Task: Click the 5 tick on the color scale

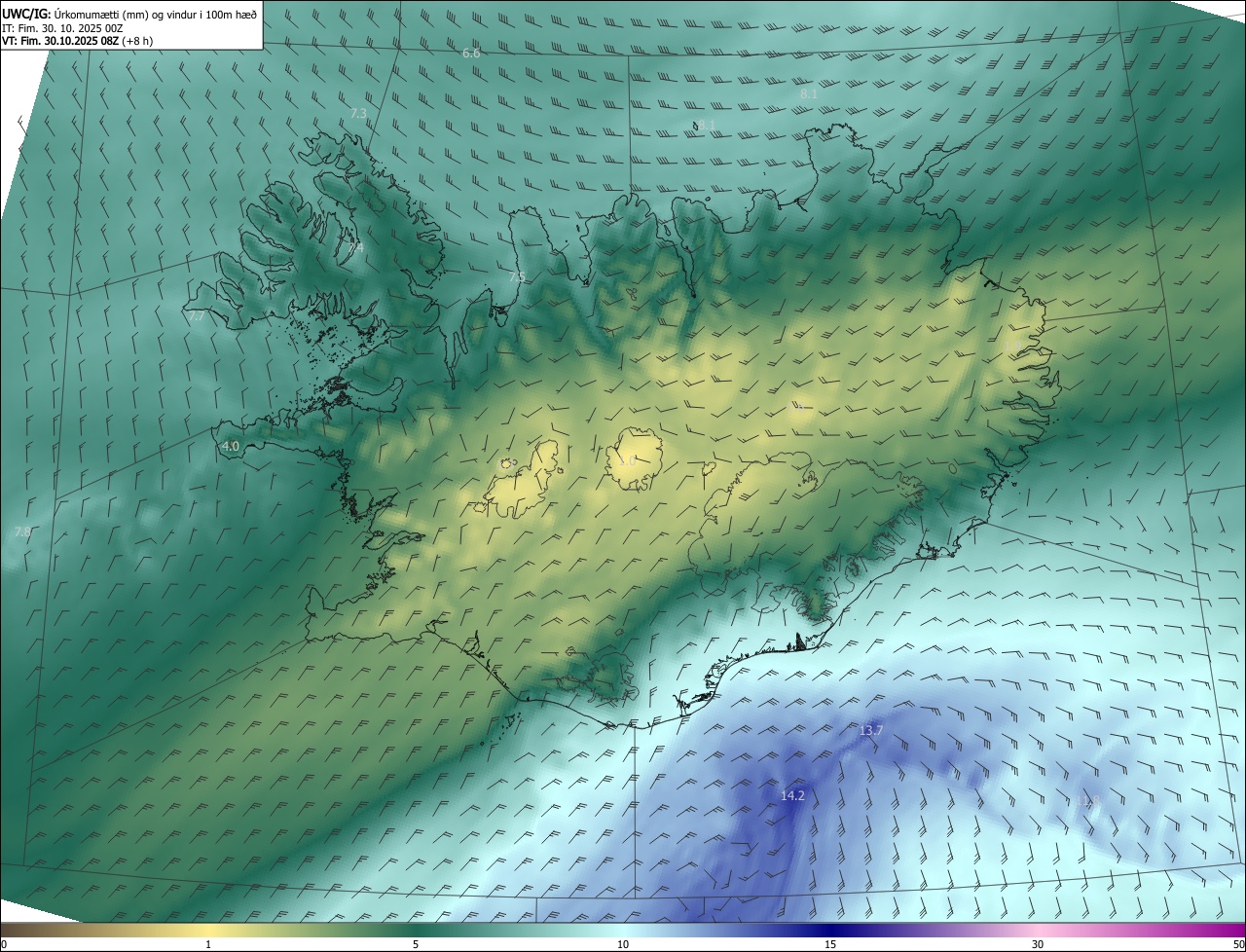Action: [x=416, y=945]
